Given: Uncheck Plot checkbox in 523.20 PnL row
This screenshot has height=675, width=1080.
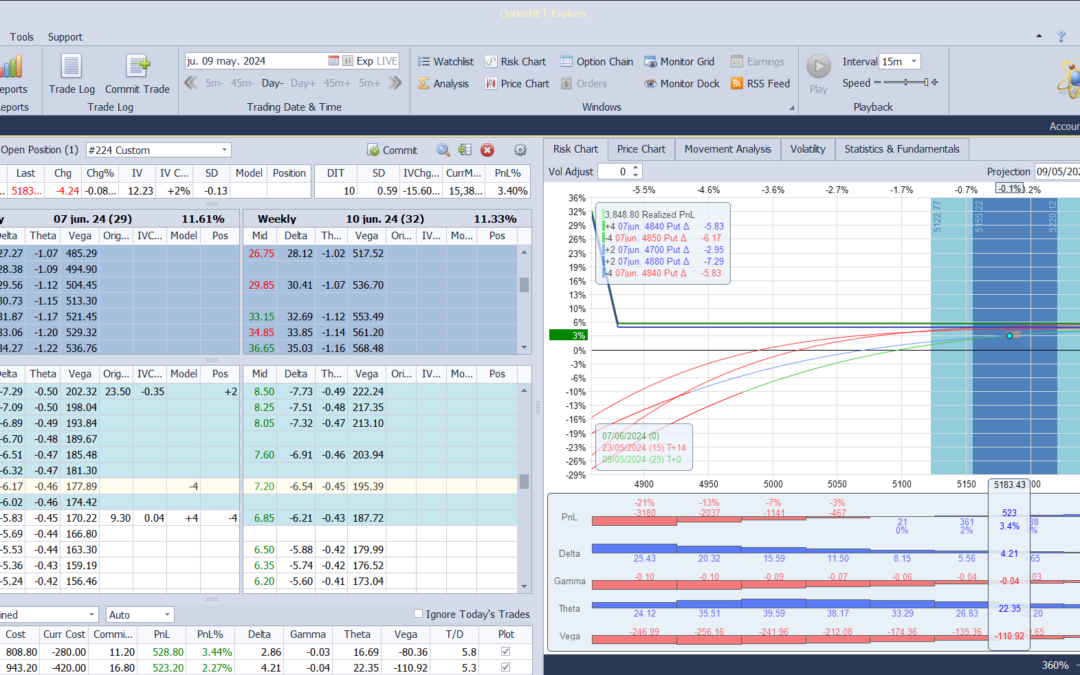Looking at the screenshot, I should coord(506,667).
